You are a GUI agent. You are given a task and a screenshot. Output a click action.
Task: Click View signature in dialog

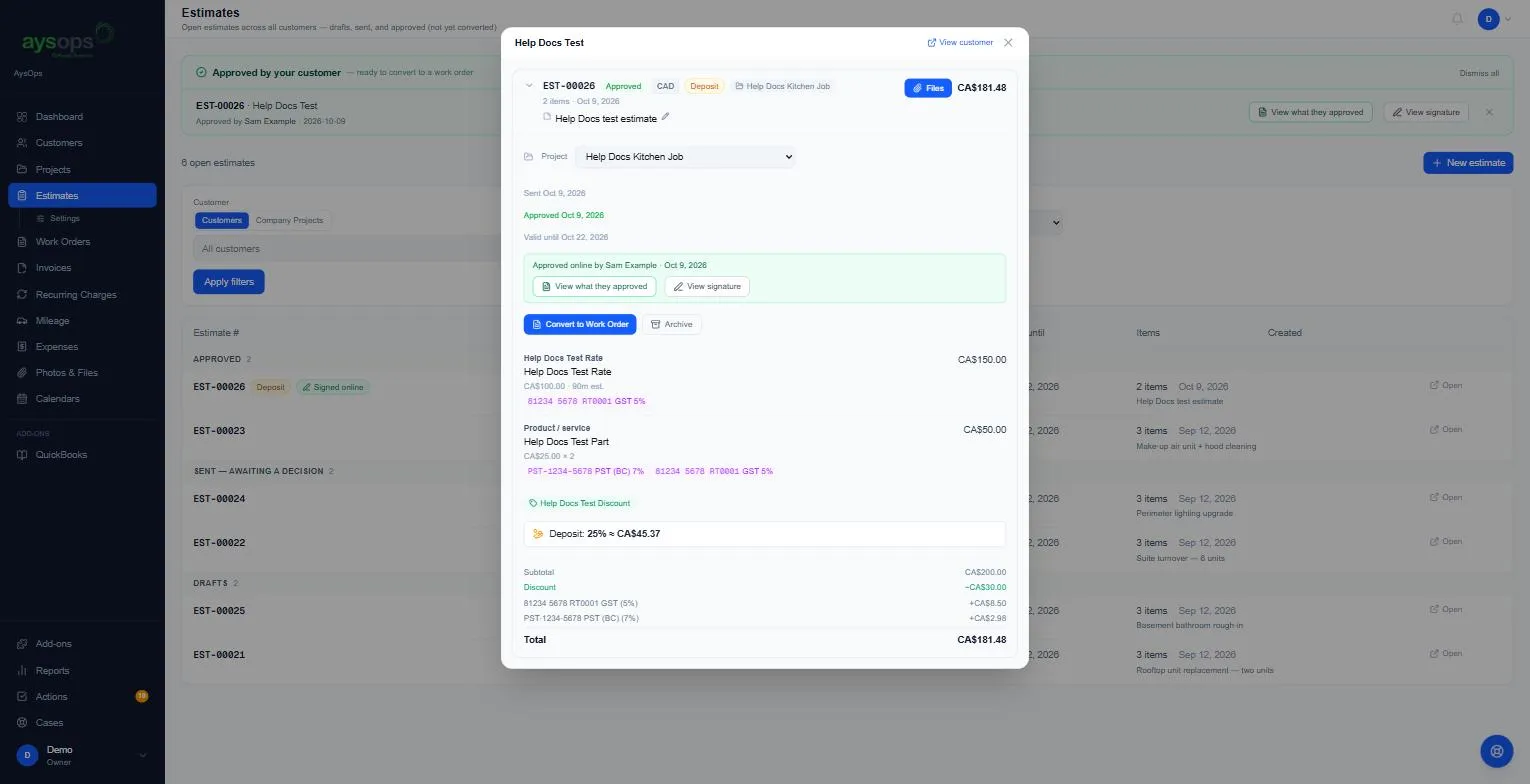(x=707, y=287)
